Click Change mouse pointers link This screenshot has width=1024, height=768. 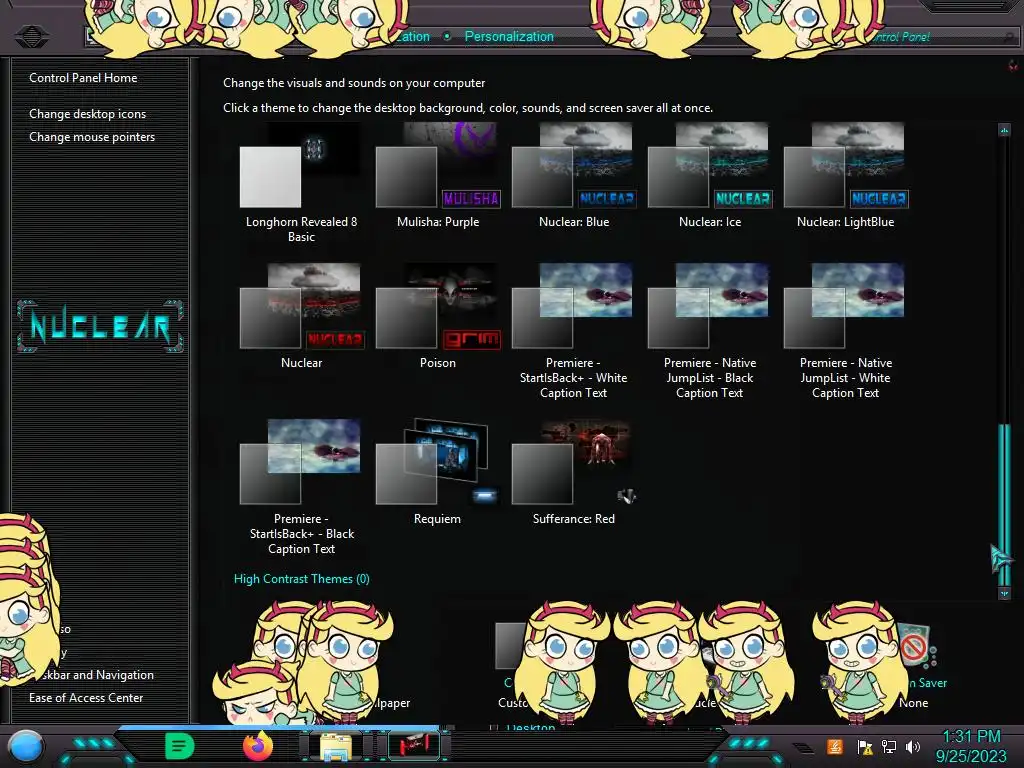[92, 136]
